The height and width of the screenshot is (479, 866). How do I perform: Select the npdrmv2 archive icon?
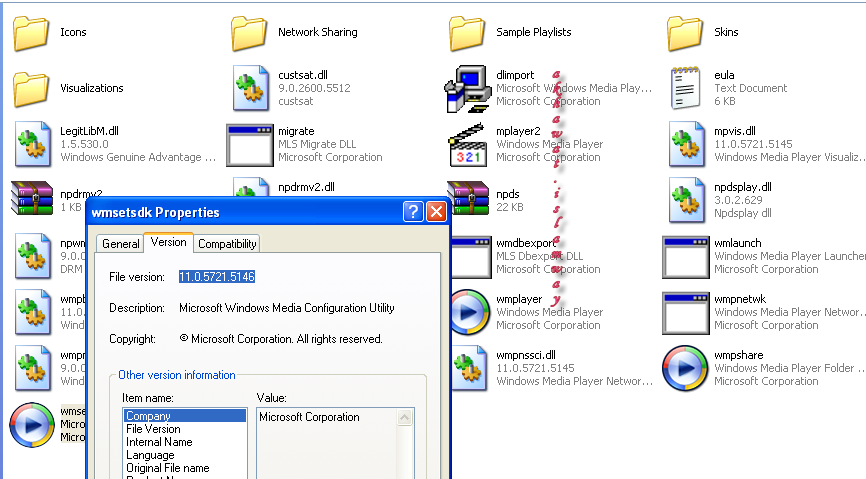click(x=32, y=198)
